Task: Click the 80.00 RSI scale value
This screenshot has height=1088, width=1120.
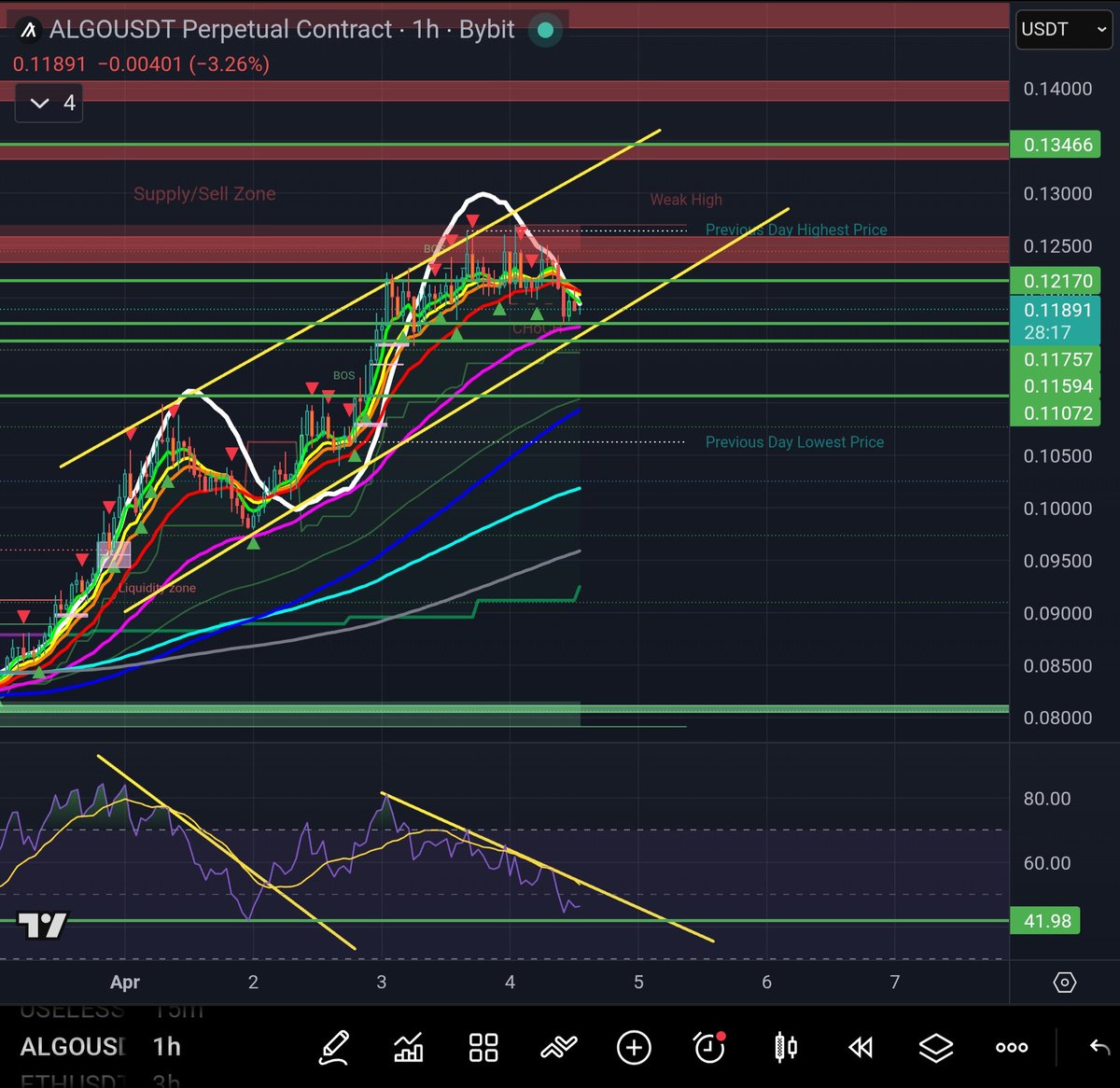Action: (1047, 799)
